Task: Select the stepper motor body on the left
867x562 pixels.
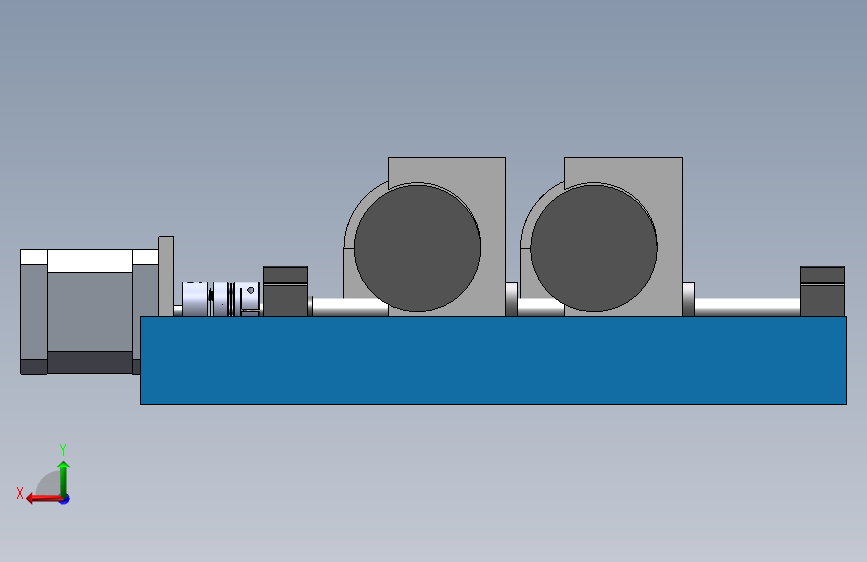Action: 89,311
